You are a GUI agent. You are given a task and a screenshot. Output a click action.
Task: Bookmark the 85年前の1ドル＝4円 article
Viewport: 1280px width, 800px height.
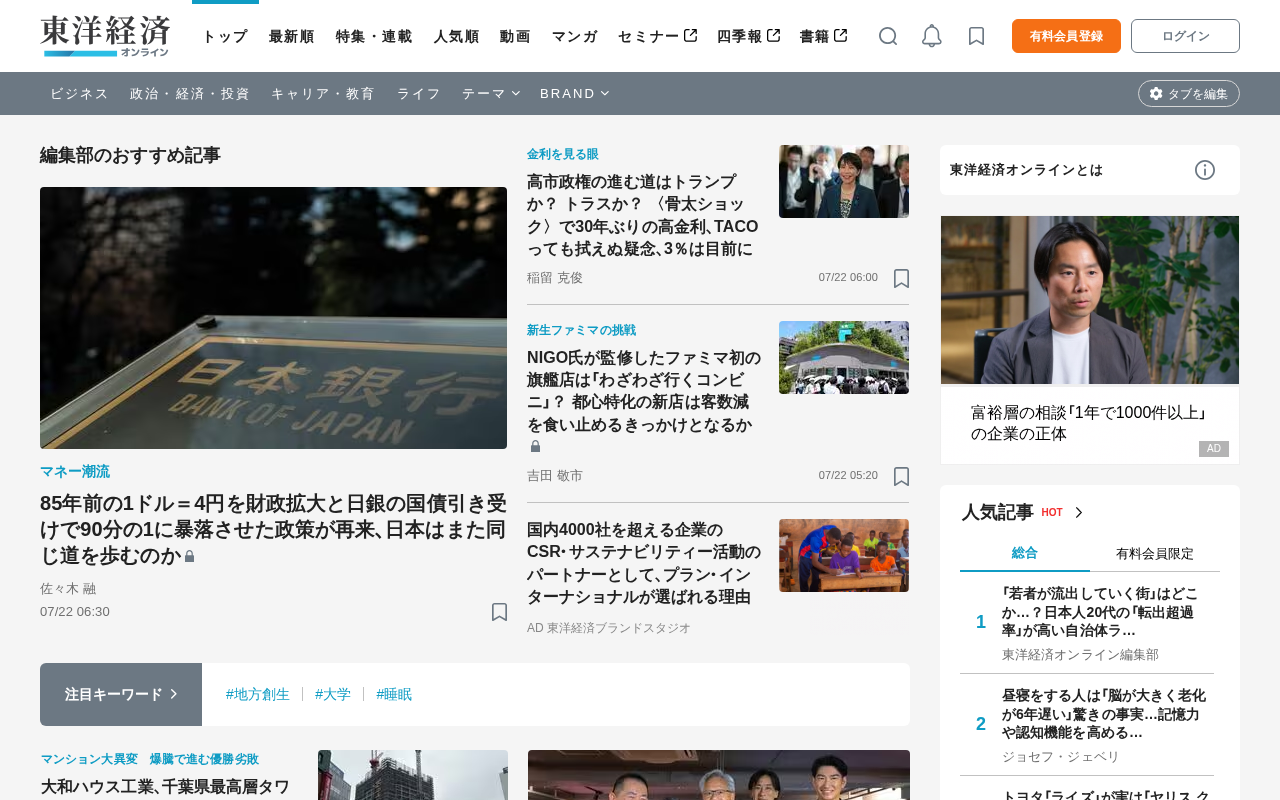click(499, 611)
